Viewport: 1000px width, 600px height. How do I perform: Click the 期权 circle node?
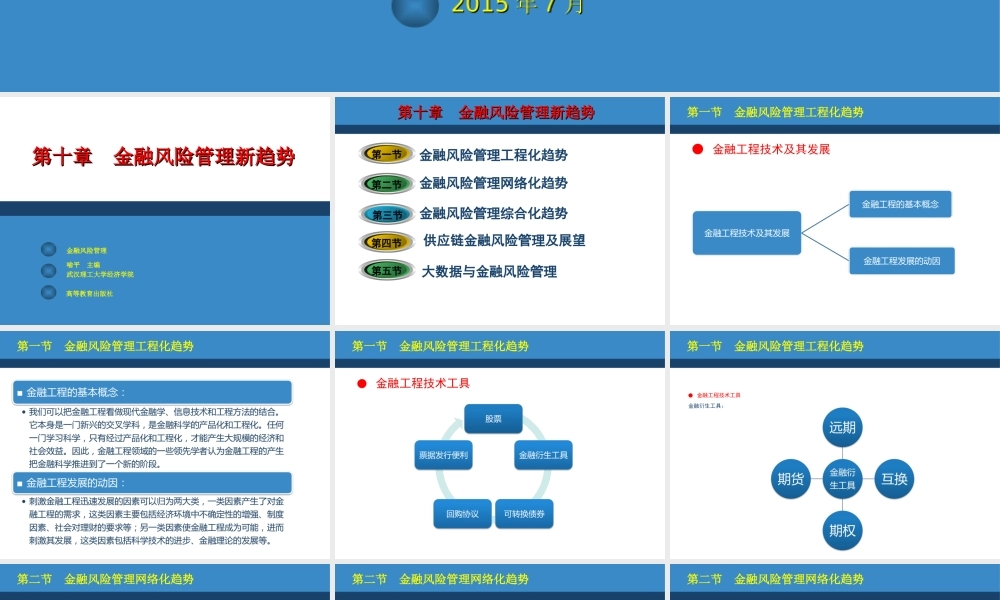coord(841,531)
